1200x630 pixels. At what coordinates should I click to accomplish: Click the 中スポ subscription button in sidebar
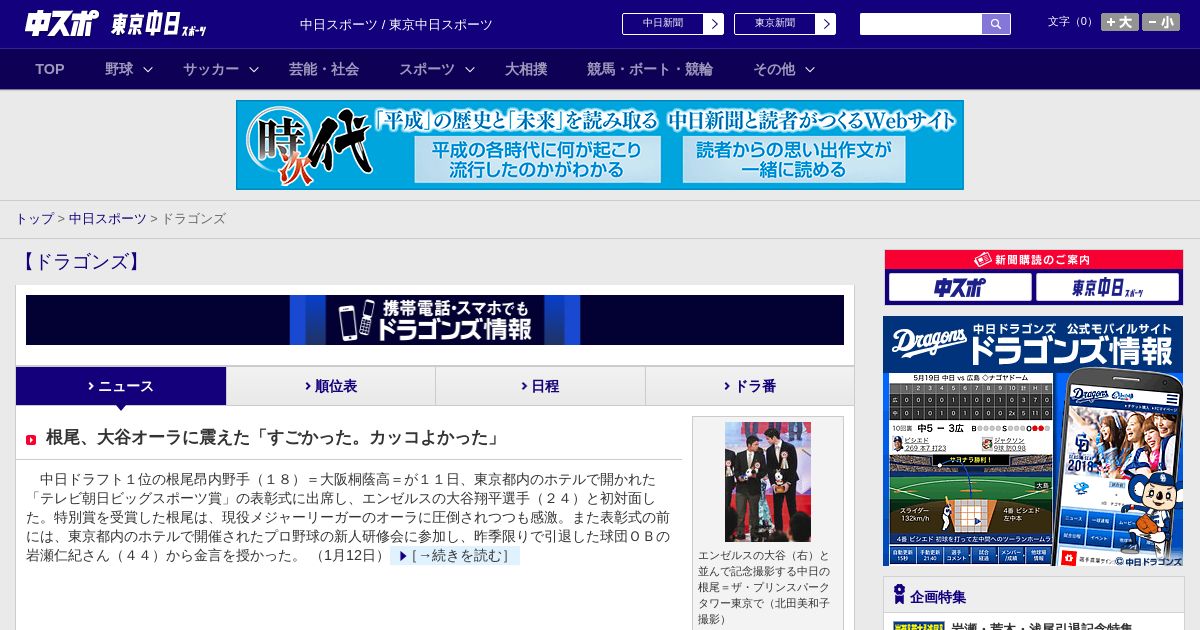(959, 287)
